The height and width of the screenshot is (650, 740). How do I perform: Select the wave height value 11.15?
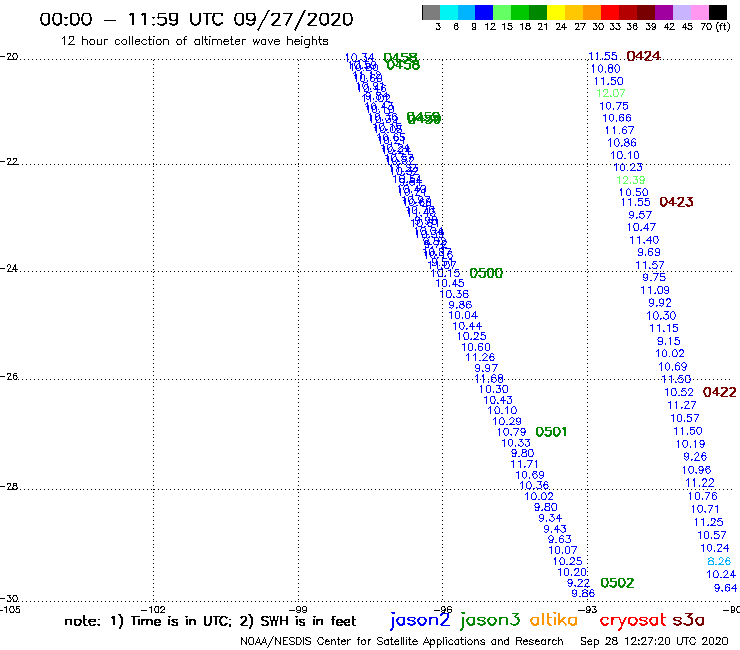(x=664, y=328)
